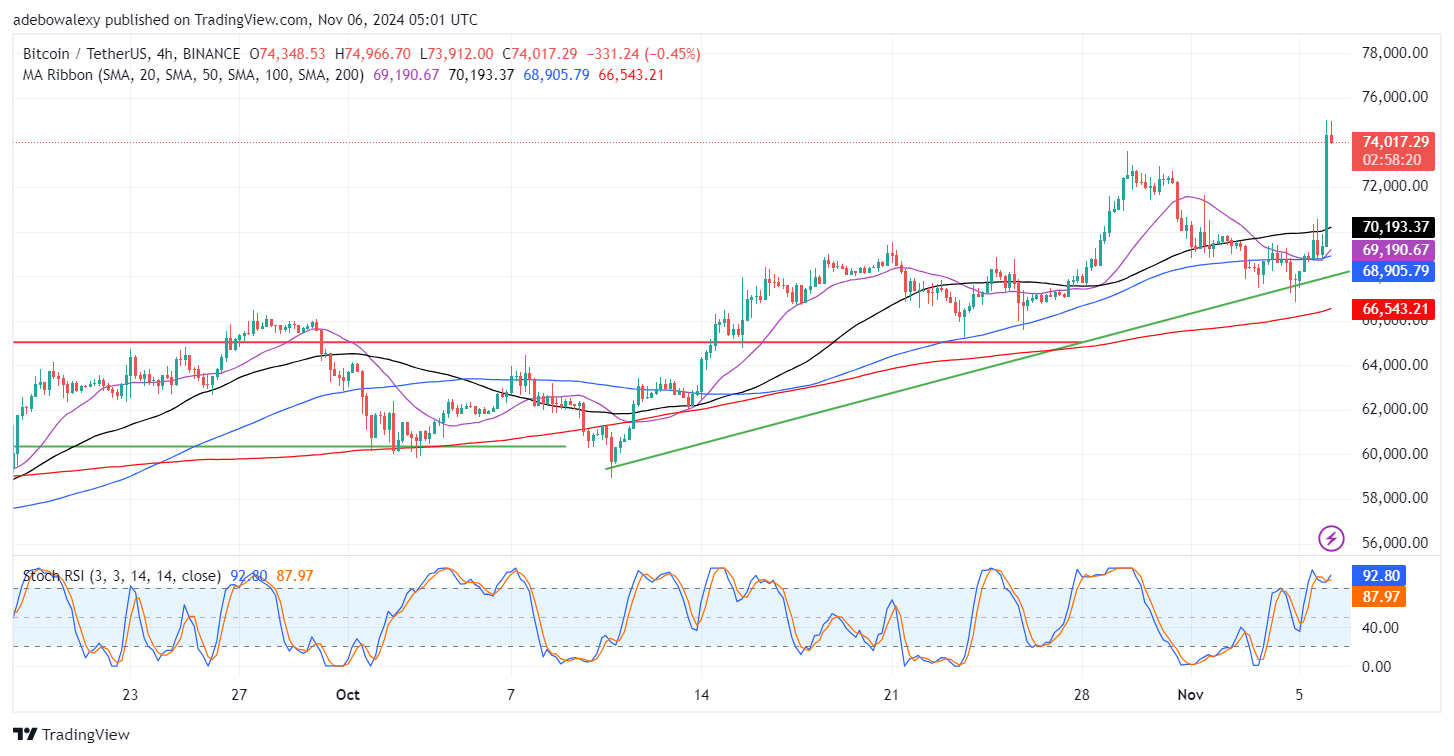Click the 40.00 Stoch RSI axis label
Screen dimensions: 1454x756
click(1380, 627)
